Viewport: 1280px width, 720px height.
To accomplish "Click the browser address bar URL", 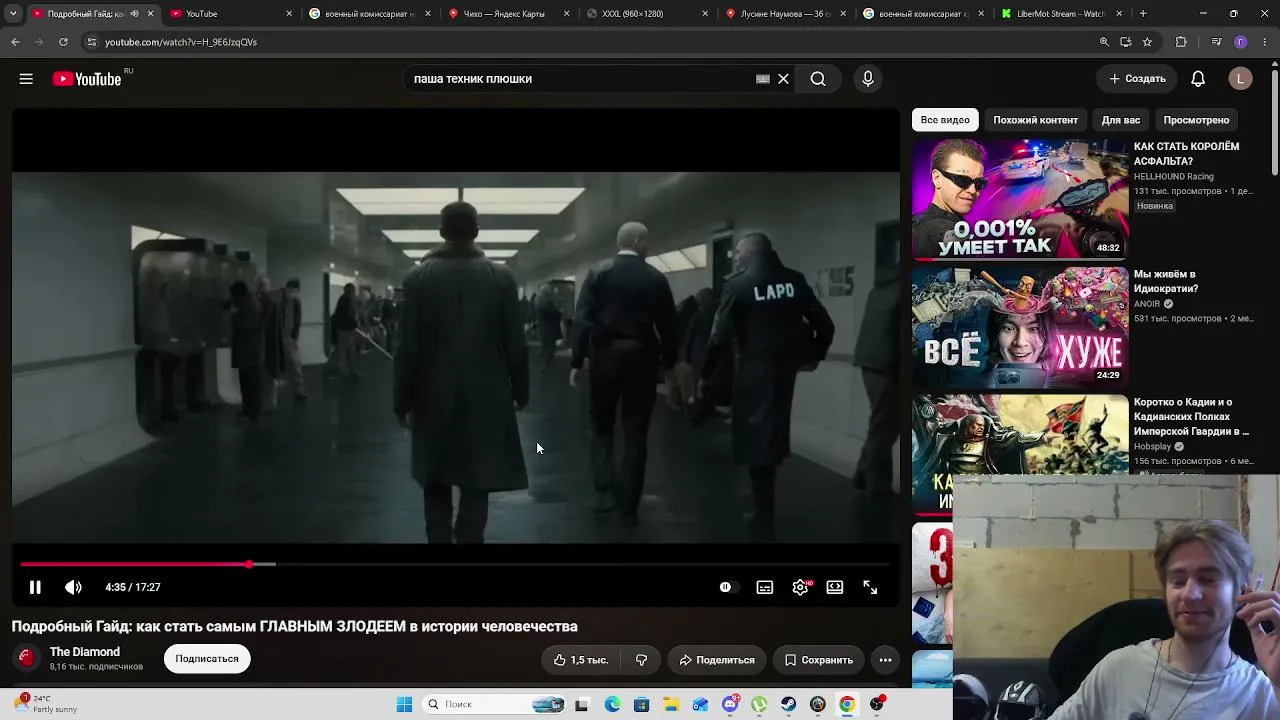I will (181, 42).
